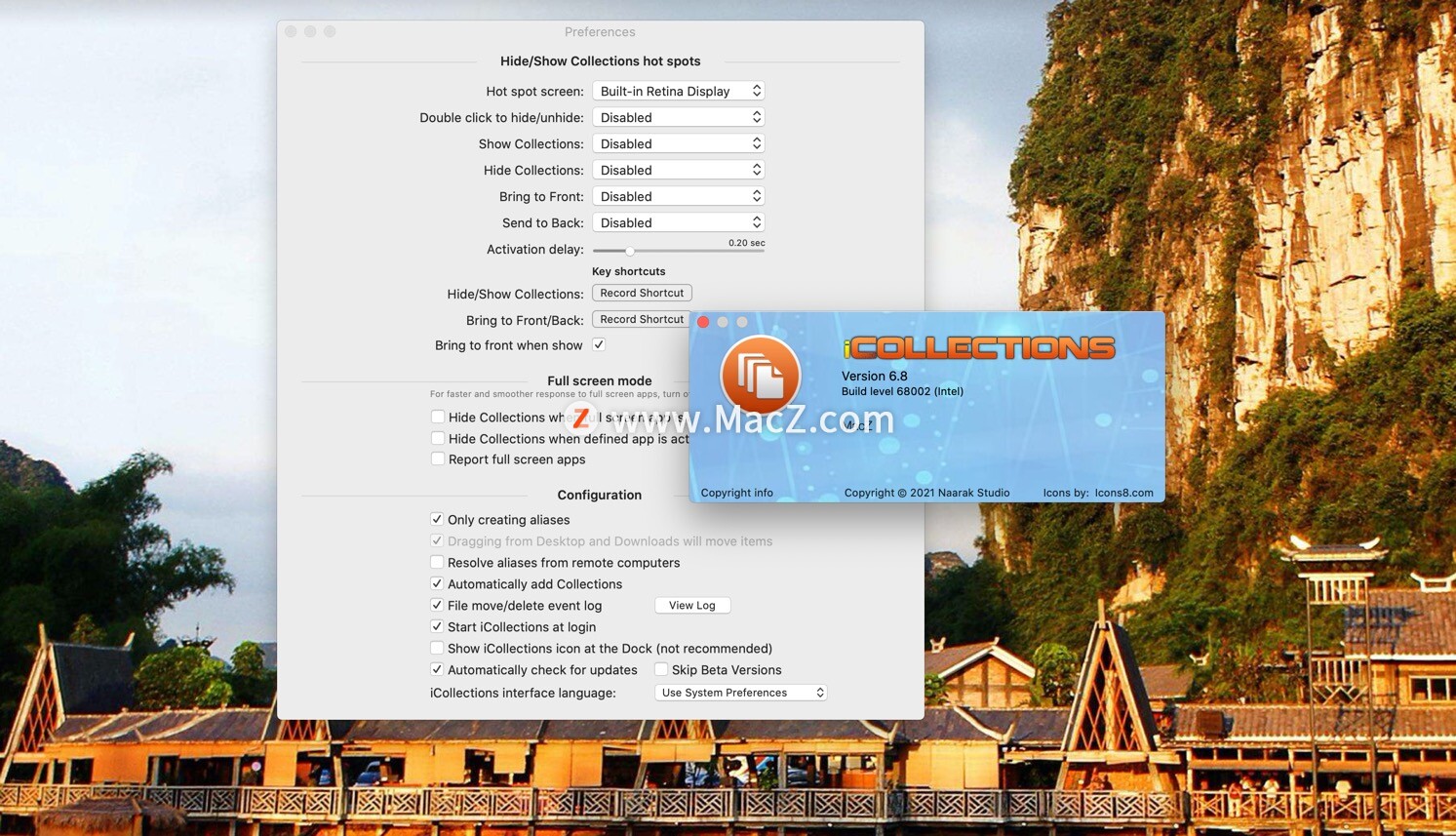Click the iCOLLECTIONS logo title
1456x836 pixels.
pyautogui.click(x=978, y=347)
